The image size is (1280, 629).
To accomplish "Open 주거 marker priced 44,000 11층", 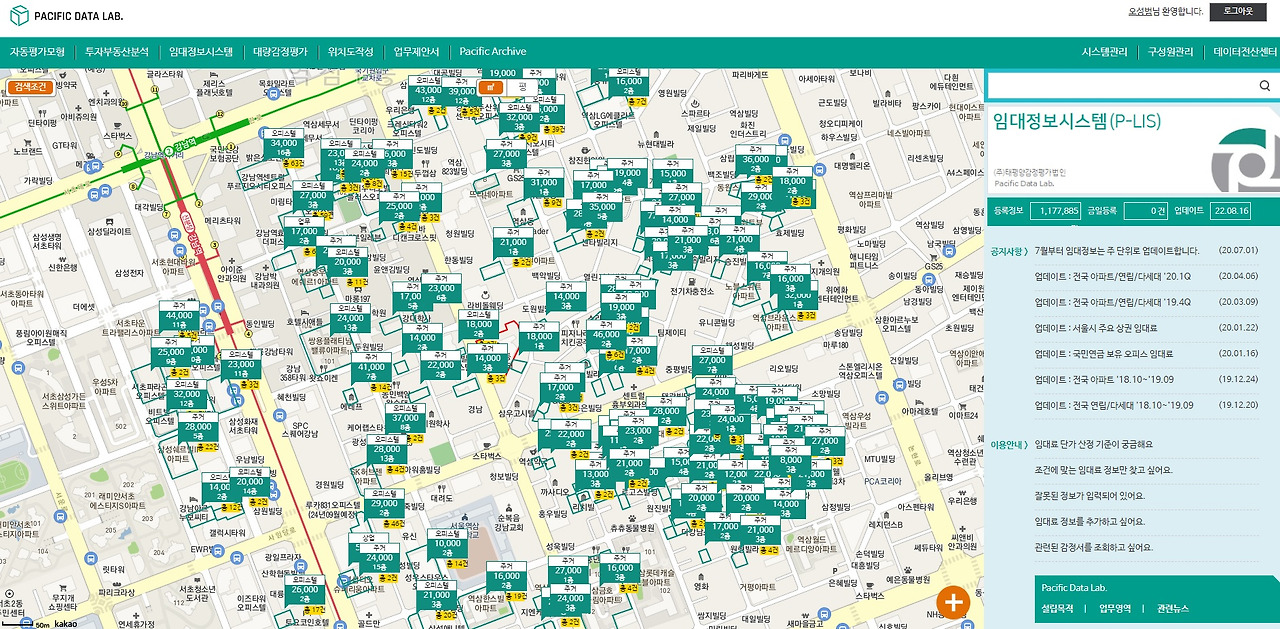I will (179, 313).
